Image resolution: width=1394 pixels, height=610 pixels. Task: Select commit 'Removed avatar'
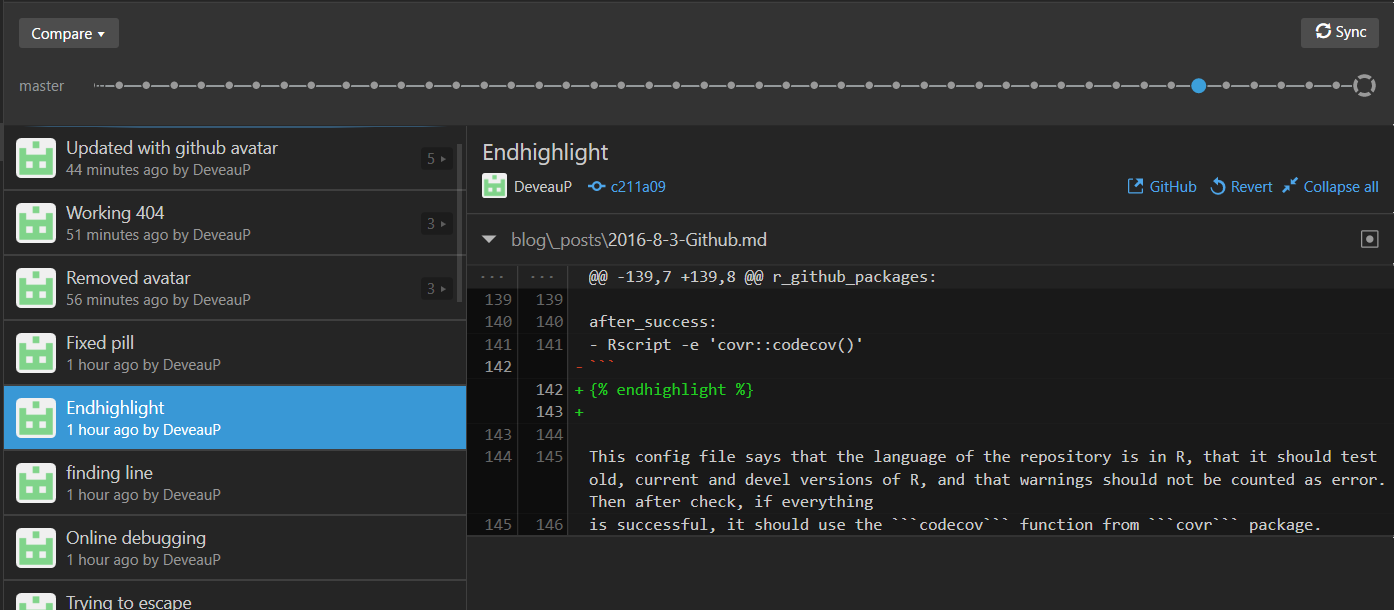click(x=235, y=288)
